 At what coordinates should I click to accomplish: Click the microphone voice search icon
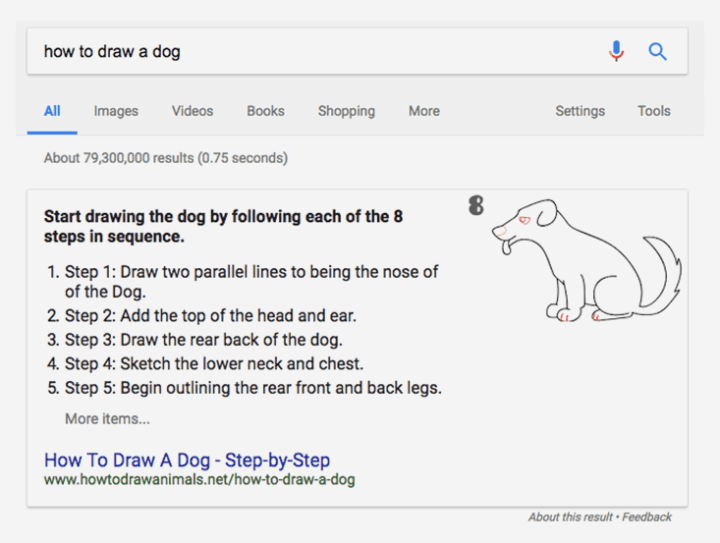[x=617, y=51]
